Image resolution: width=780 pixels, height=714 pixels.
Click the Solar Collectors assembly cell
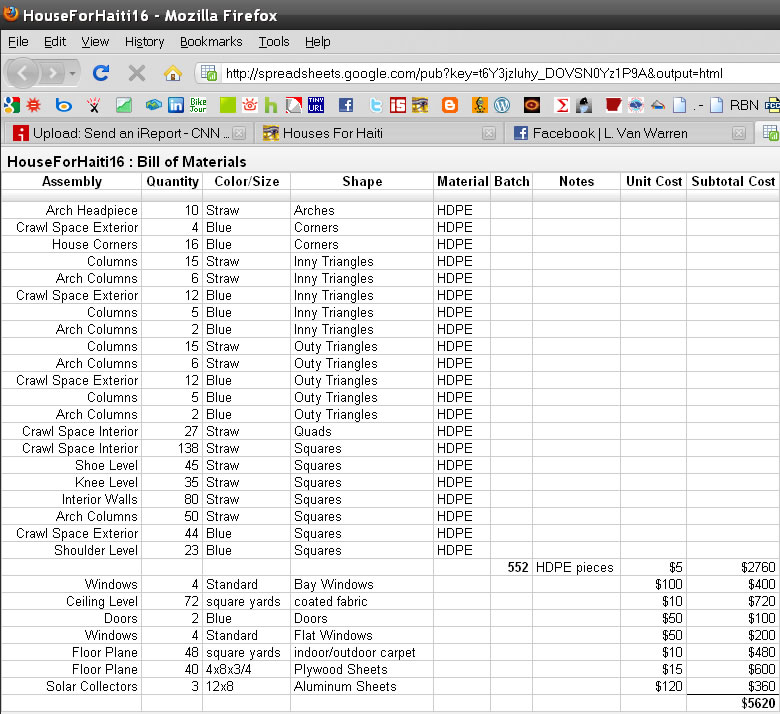pyautogui.click(x=71, y=686)
